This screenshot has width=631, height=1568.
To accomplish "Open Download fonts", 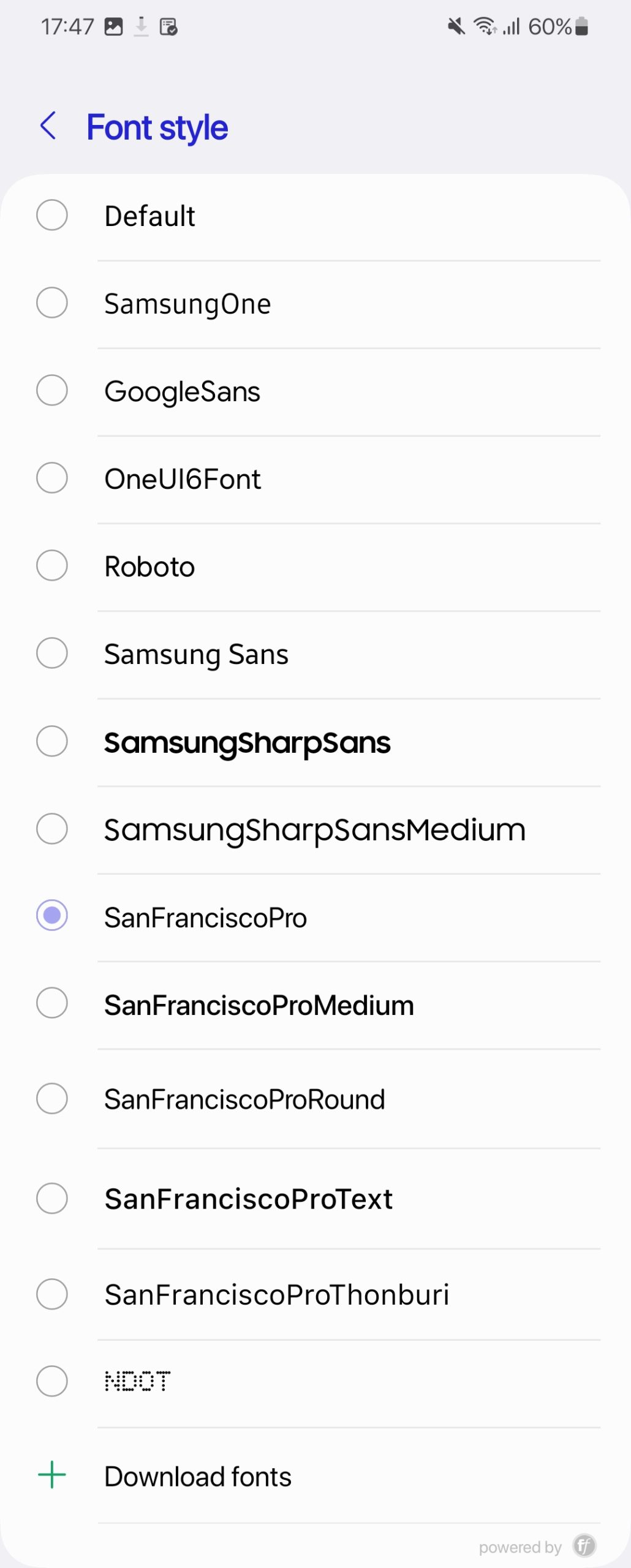I will point(315,1476).
